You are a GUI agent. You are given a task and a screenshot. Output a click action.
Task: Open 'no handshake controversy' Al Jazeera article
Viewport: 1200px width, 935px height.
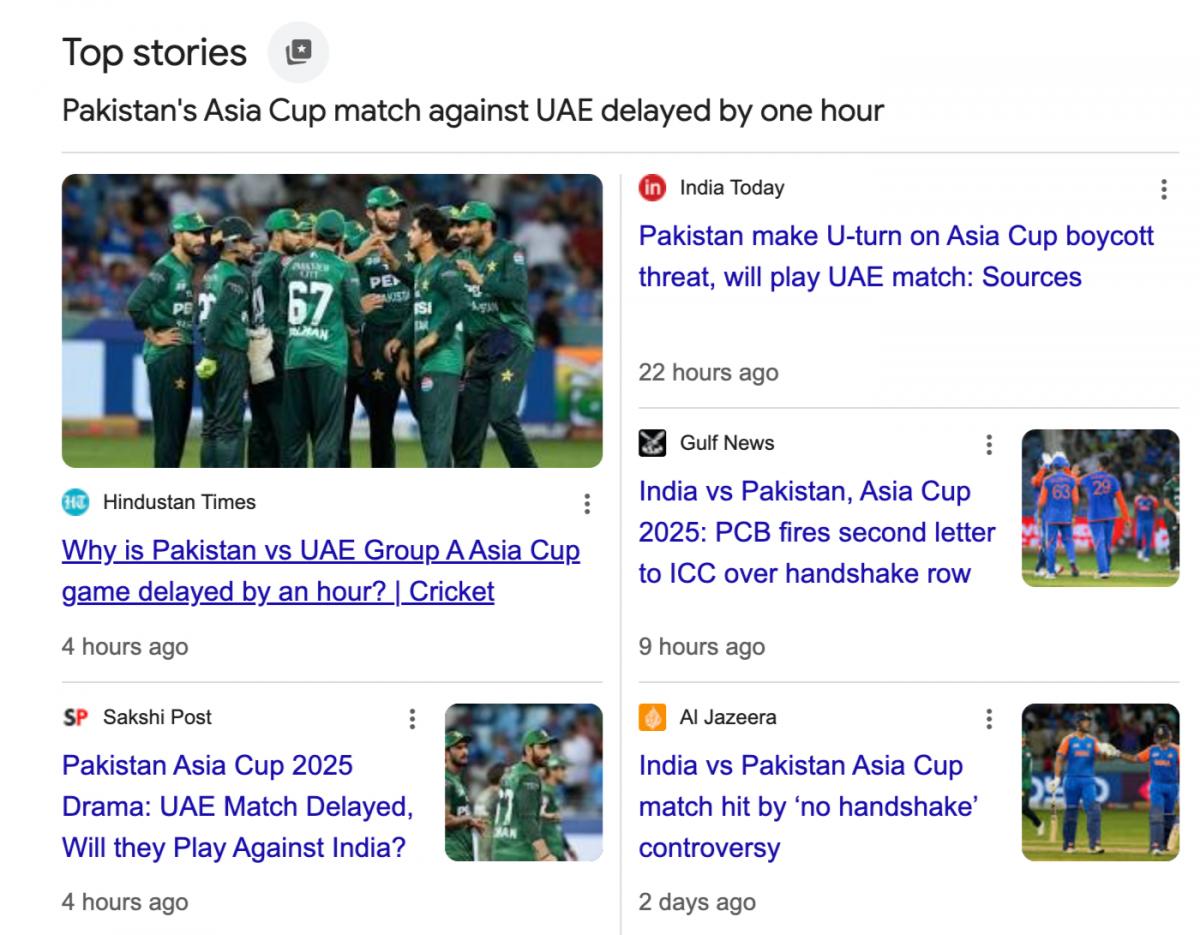coord(808,807)
